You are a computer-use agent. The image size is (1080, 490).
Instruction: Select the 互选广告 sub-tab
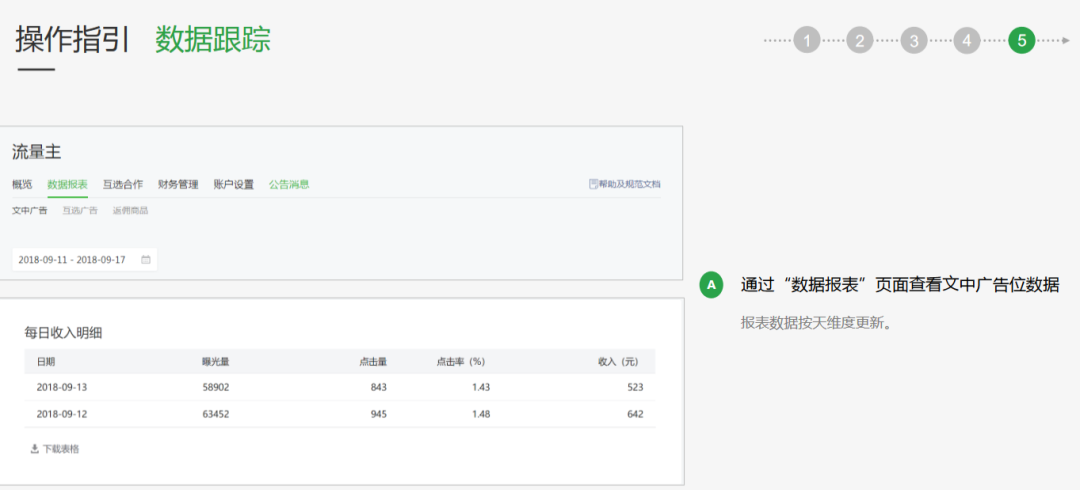80,210
